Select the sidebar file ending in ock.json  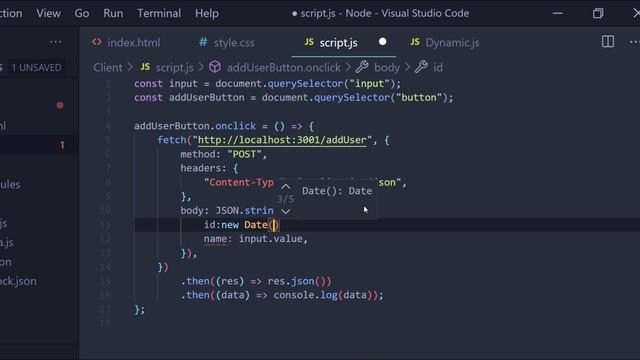pos(18,281)
